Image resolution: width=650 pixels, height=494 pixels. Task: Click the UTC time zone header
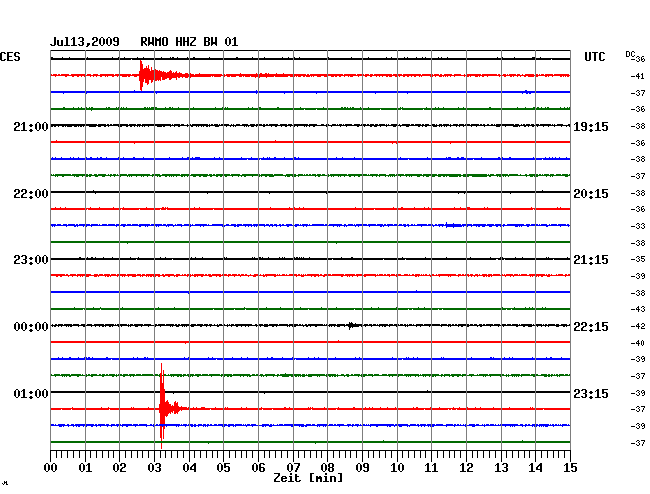(x=594, y=57)
